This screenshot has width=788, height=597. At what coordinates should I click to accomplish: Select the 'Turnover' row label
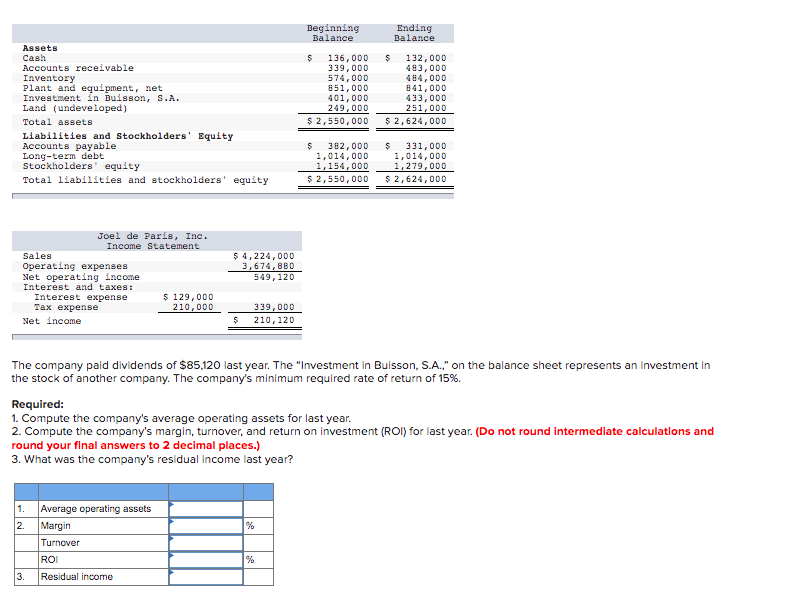pos(60,543)
